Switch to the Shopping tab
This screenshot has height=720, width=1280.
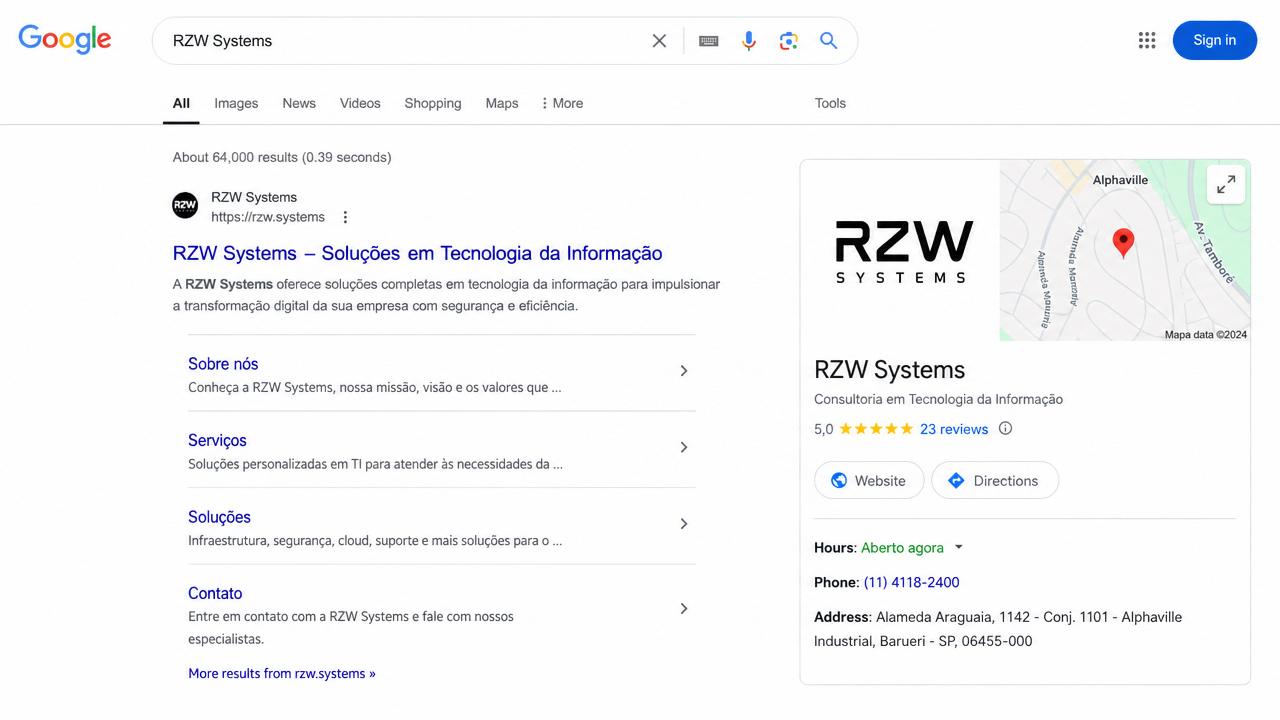pos(433,103)
